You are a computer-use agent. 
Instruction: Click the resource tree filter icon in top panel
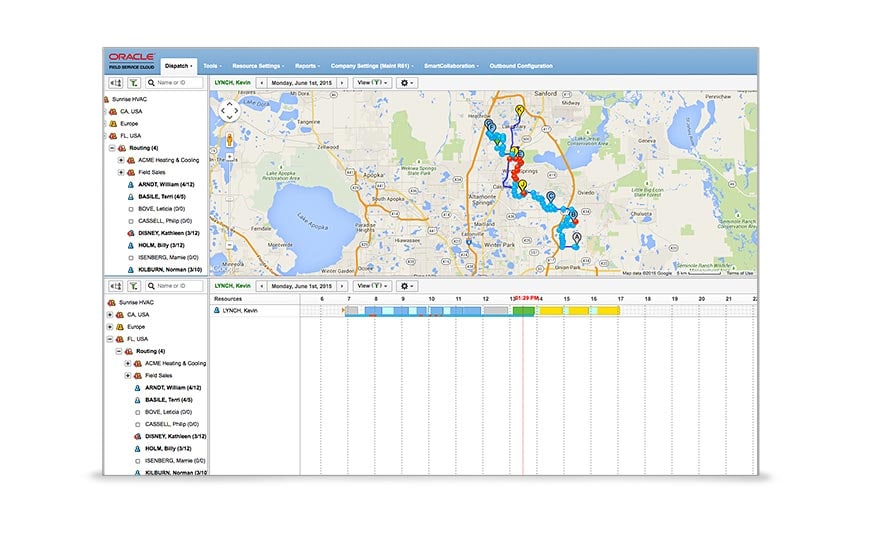pyautogui.click(x=133, y=83)
